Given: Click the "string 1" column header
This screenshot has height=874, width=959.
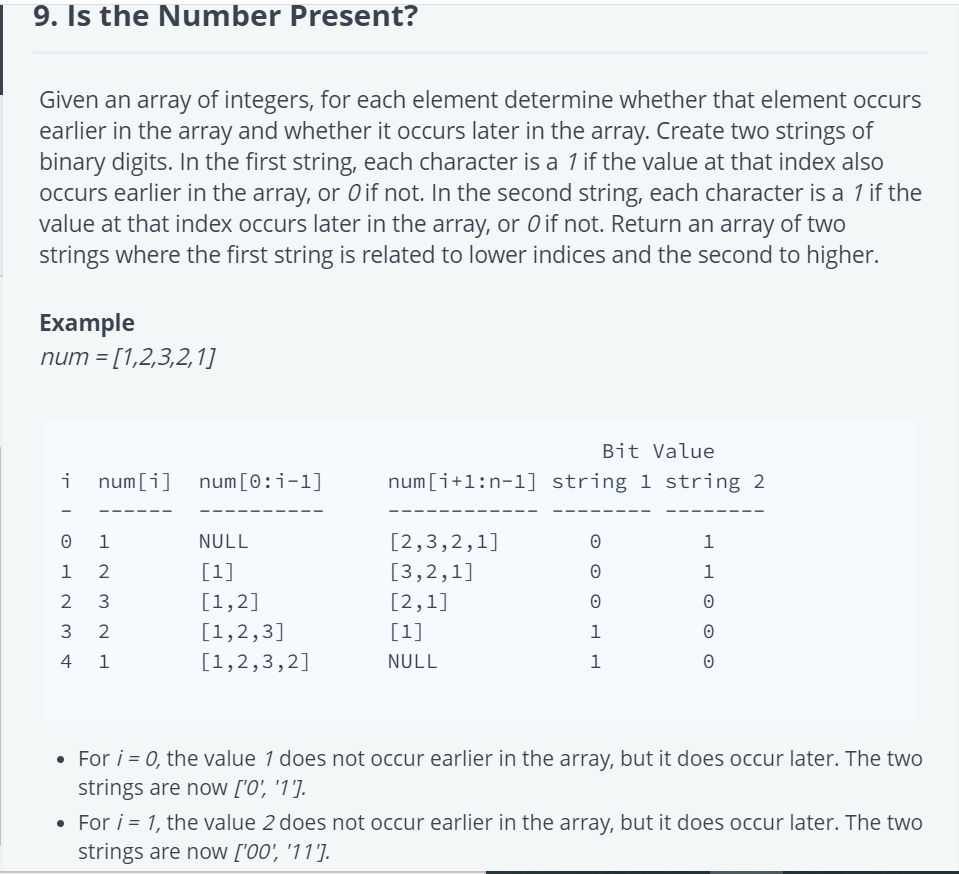Looking at the screenshot, I should [x=602, y=481].
